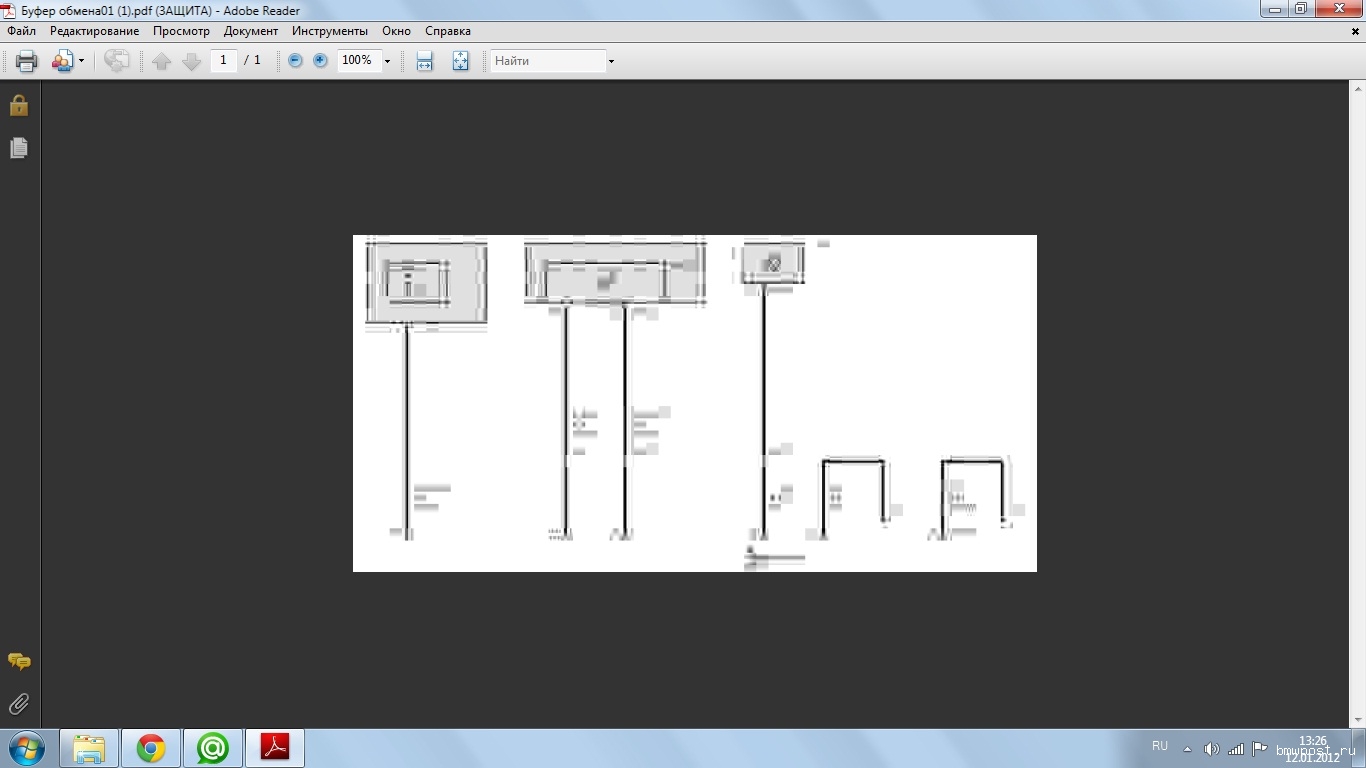Open the security lock panel in sidebar
The height and width of the screenshot is (768, 1366).
tap(19, 105)
